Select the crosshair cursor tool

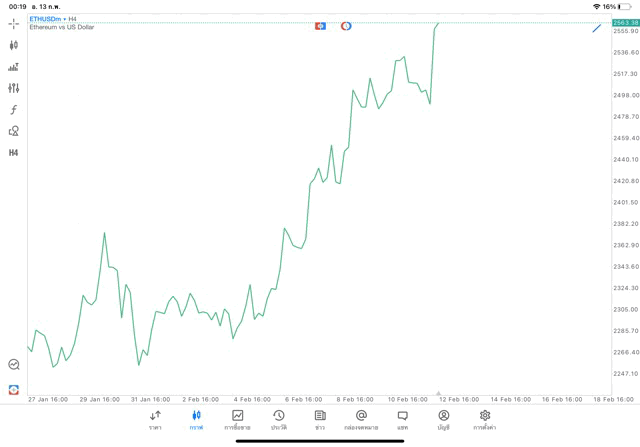tap(14, 23)
